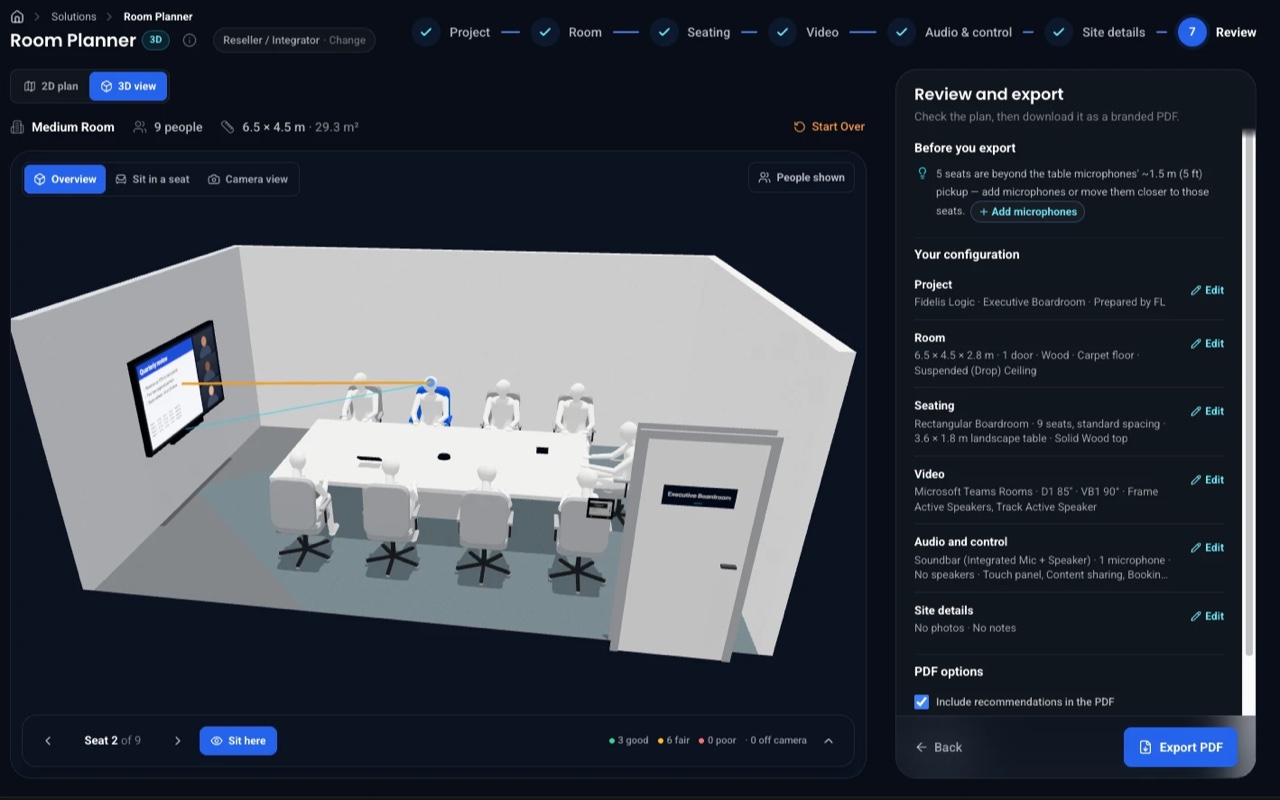1280x800 pixels.
Task: Jump to the Seating step
Action: 708,32
